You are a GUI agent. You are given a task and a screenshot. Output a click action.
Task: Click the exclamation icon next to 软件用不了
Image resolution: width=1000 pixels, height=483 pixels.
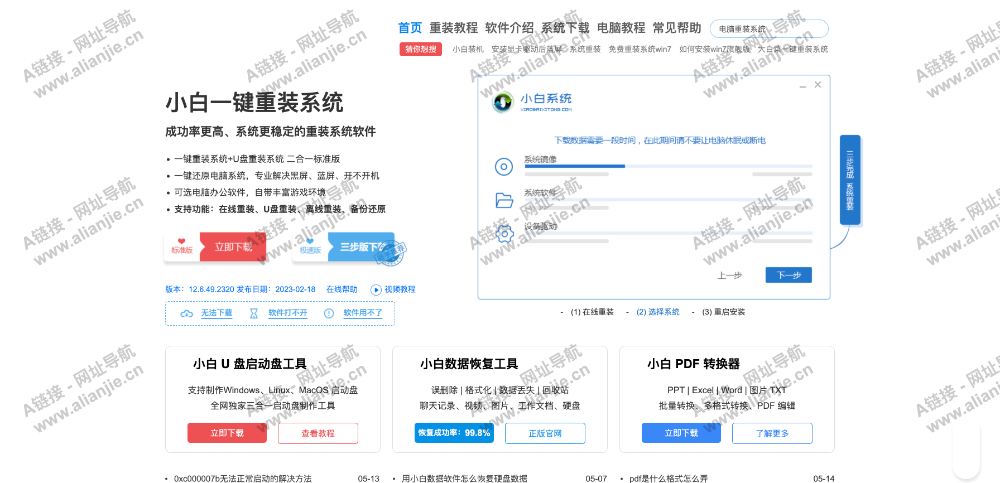329,313
